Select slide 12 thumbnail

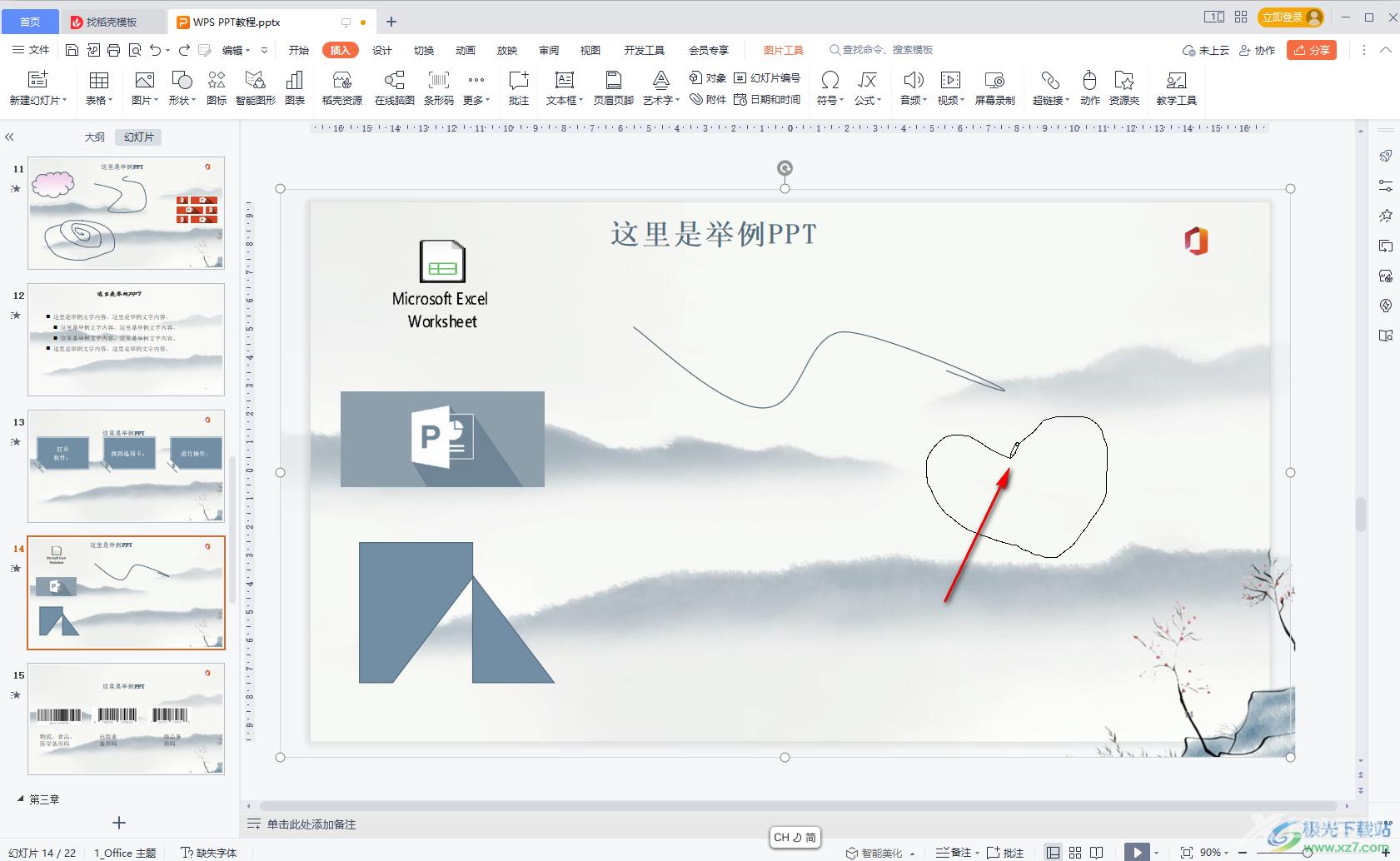(x=126, y=340)
